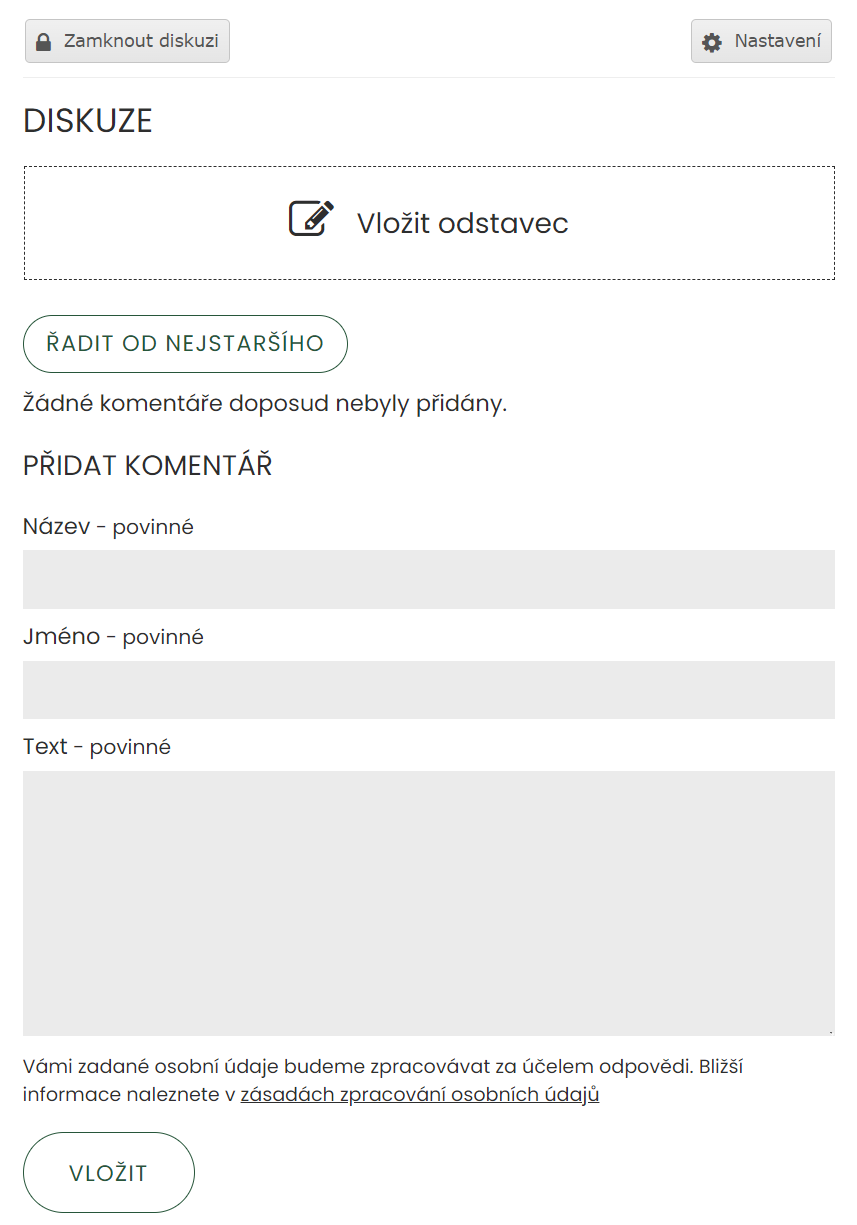This screenshot has width=857, height=1225.
Task: Click the gear icon beside Nastavení
Action: click(x=712, y=42)
